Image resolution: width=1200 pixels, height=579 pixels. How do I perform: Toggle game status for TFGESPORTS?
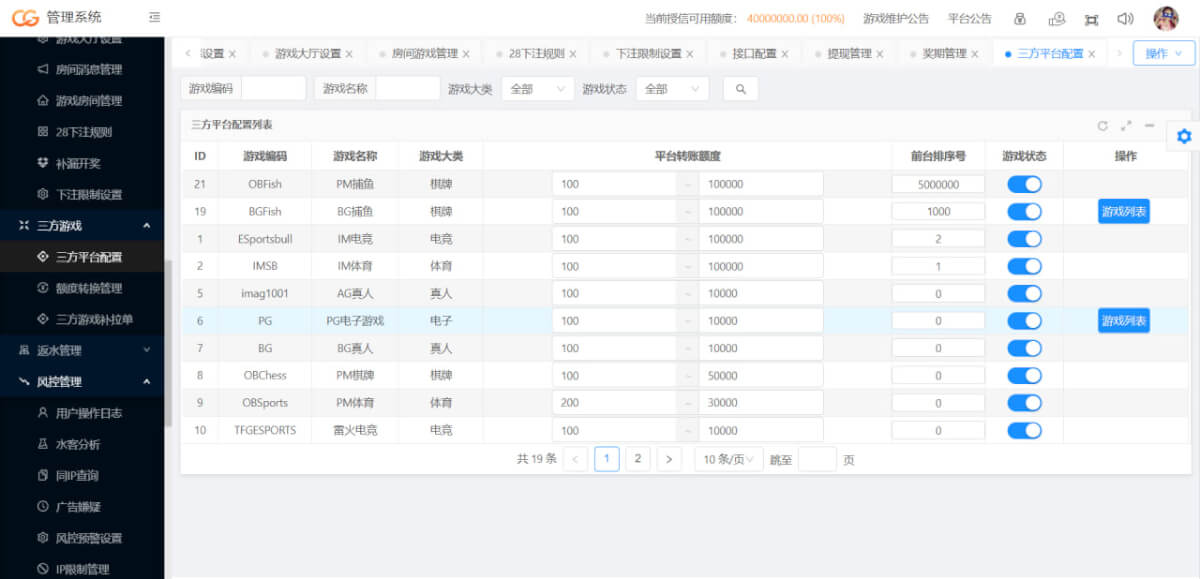(1024, 430)
